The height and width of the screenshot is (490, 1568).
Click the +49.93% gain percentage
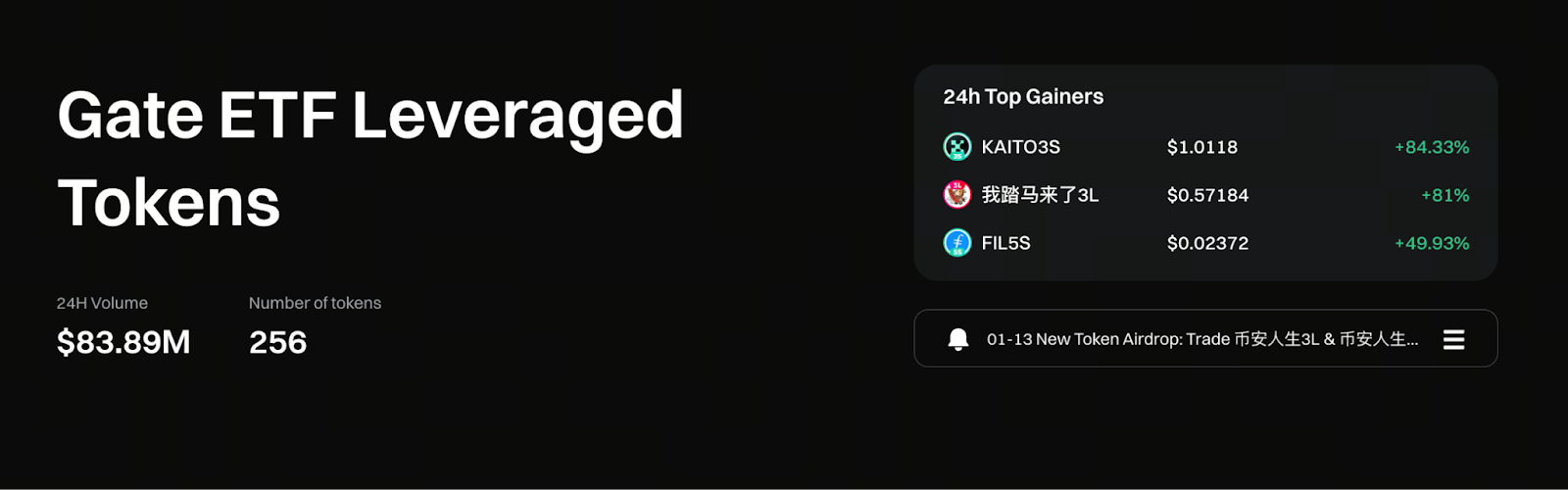click(1432, 243)
